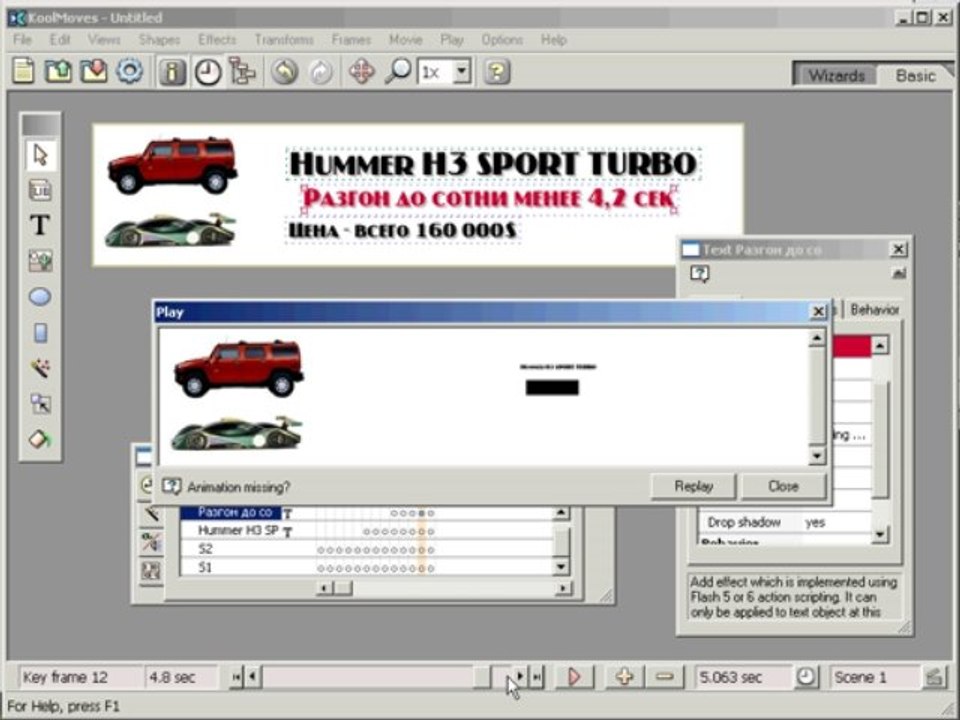This screenshot has height=720, width=960.
Task: Select the magic wand effects tool
Action: [x=40, y=368]
